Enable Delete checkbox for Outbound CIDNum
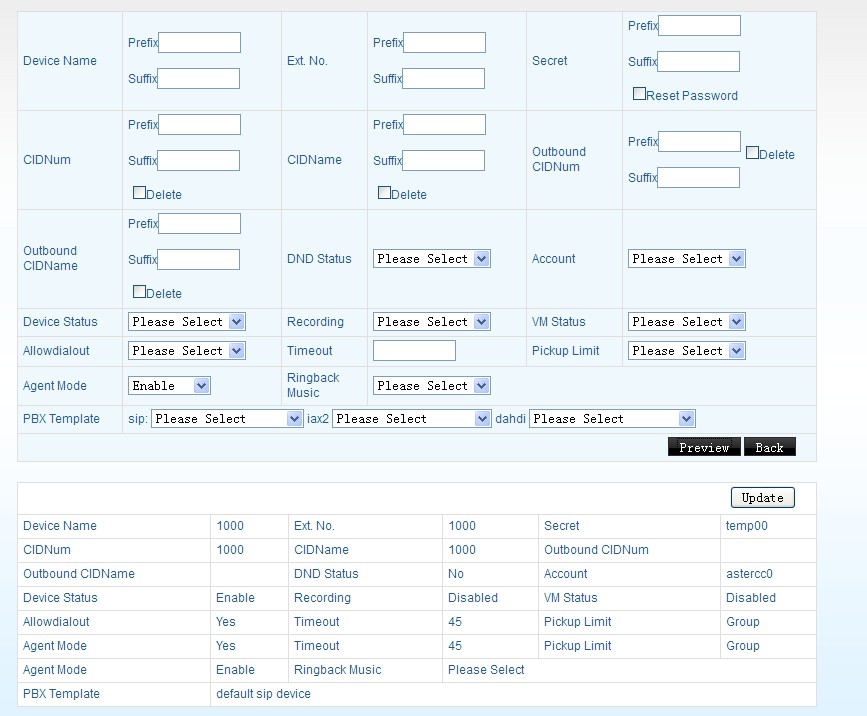The height and width of the screenshot is (716, 867). pyautogui.click(x=752, y=153)
